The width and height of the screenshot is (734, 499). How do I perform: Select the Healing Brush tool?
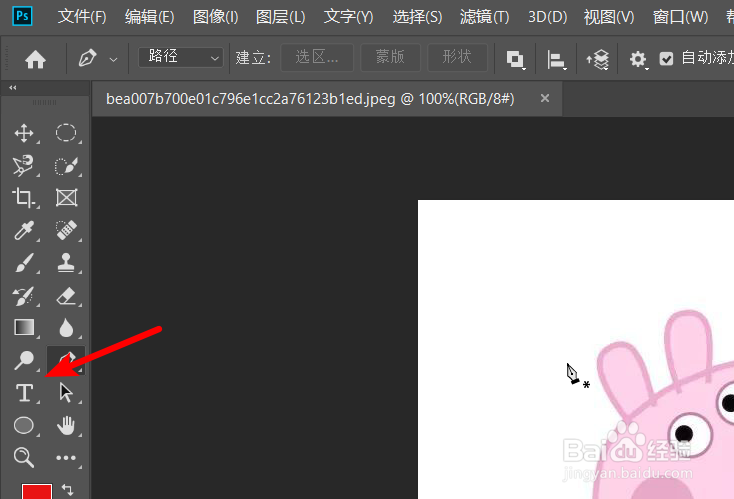click(66, 230)
